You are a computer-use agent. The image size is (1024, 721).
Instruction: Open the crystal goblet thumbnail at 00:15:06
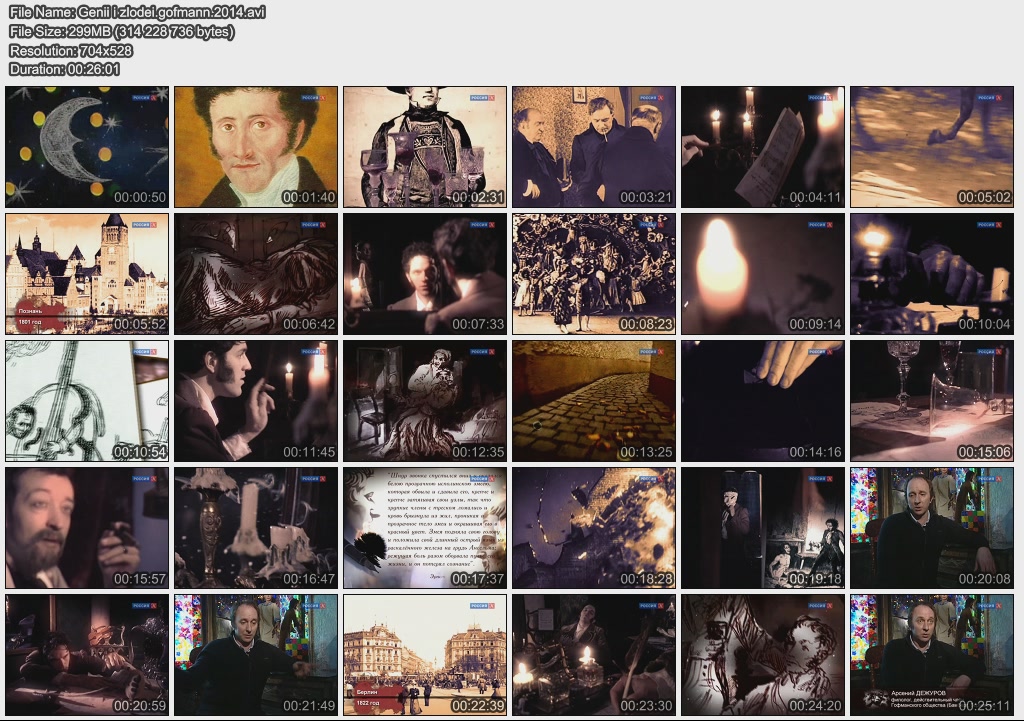932,401
